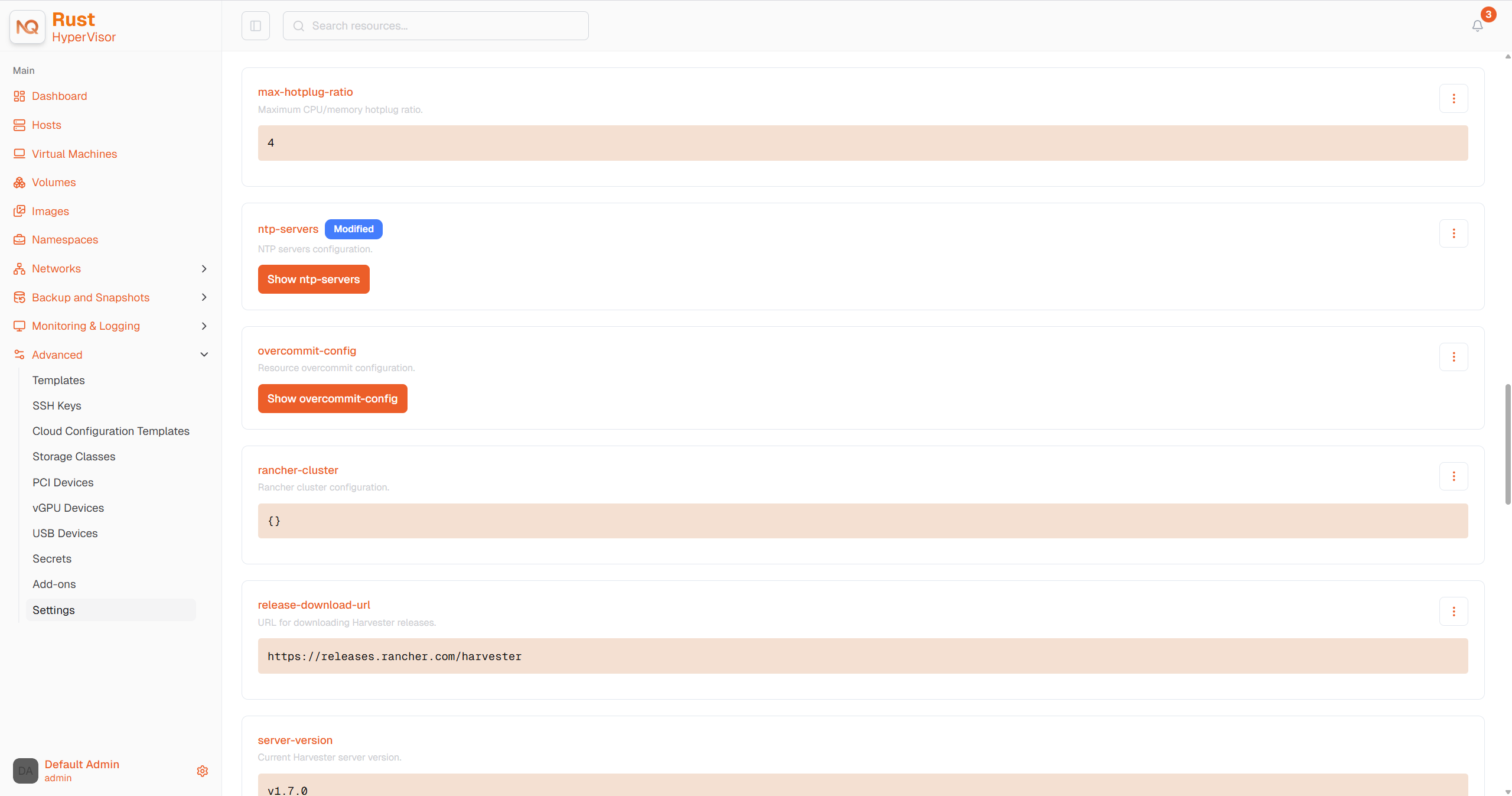Open actions menu for overcommit-config
Screen dimensions: 1512x796
tap(1454, 357)
